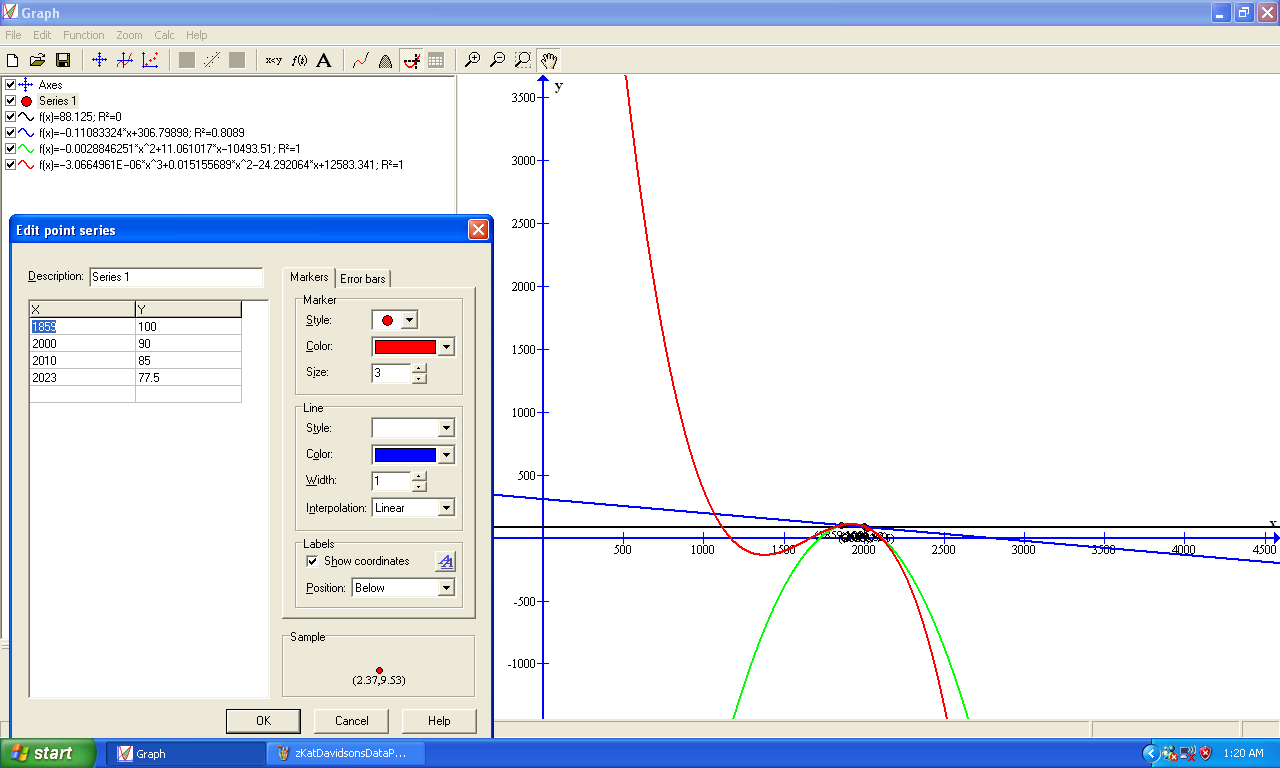Save the current graph

pos(63,60)
